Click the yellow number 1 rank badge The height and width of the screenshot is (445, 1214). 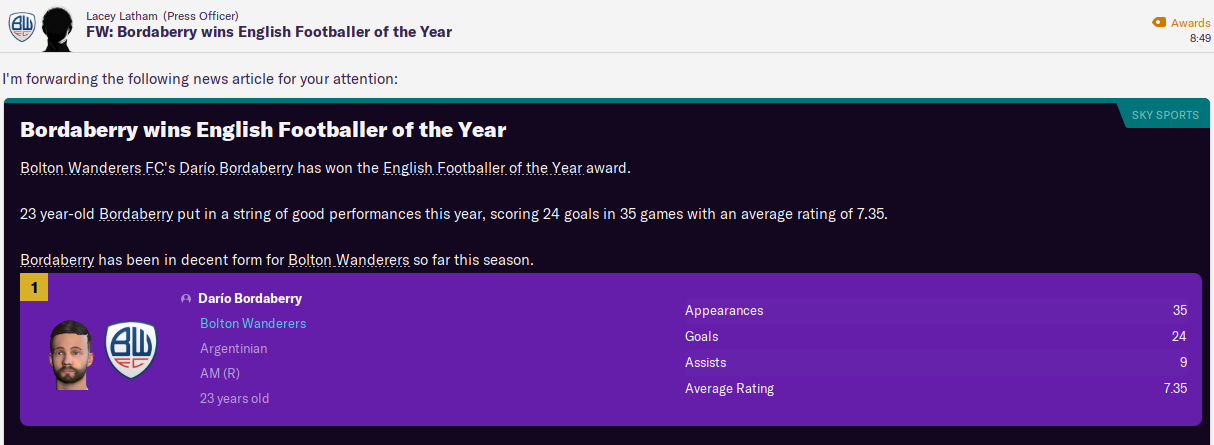[34, 288]
